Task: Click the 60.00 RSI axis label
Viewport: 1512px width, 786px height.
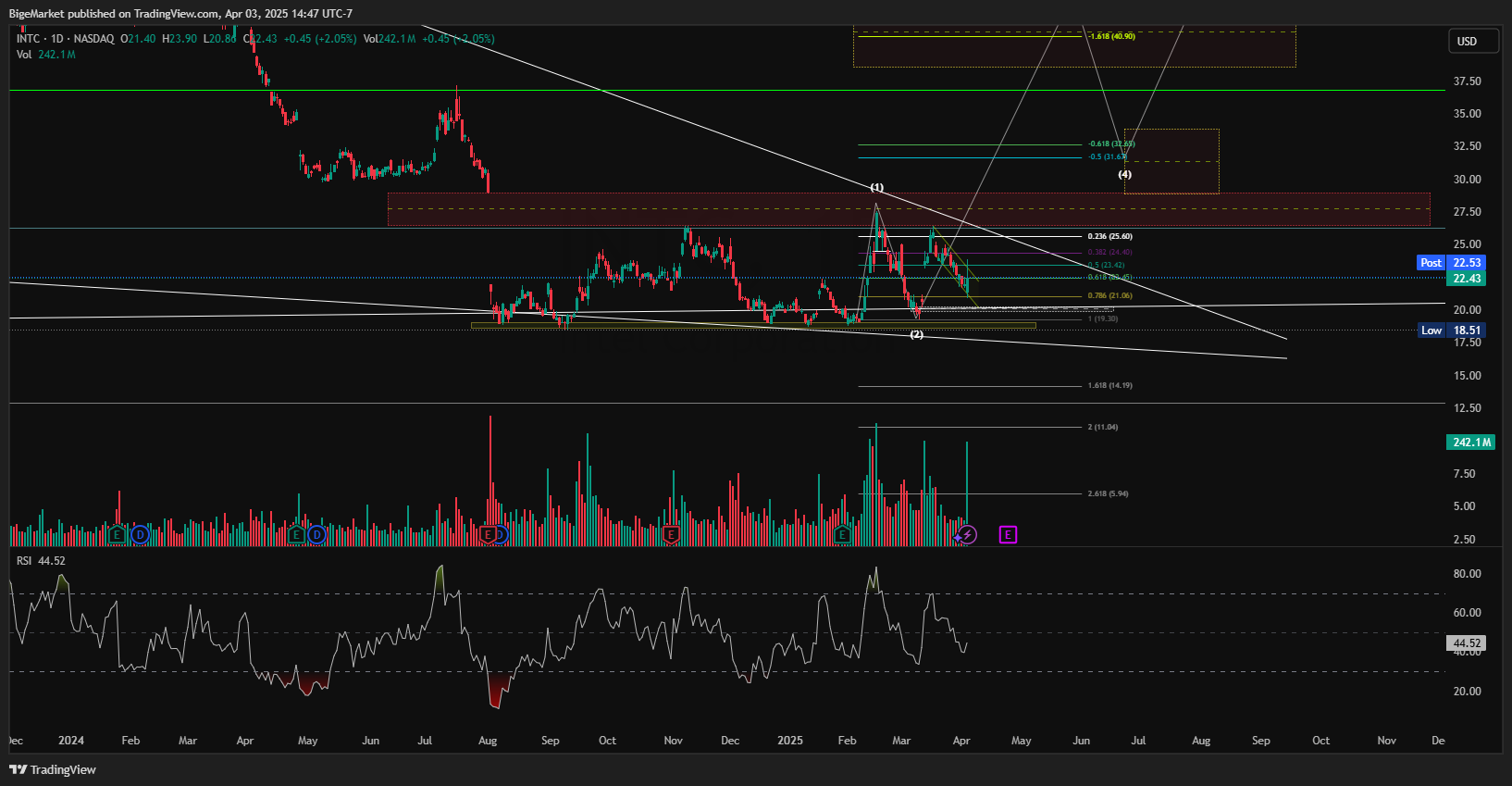Action: tap(1467, 613)
